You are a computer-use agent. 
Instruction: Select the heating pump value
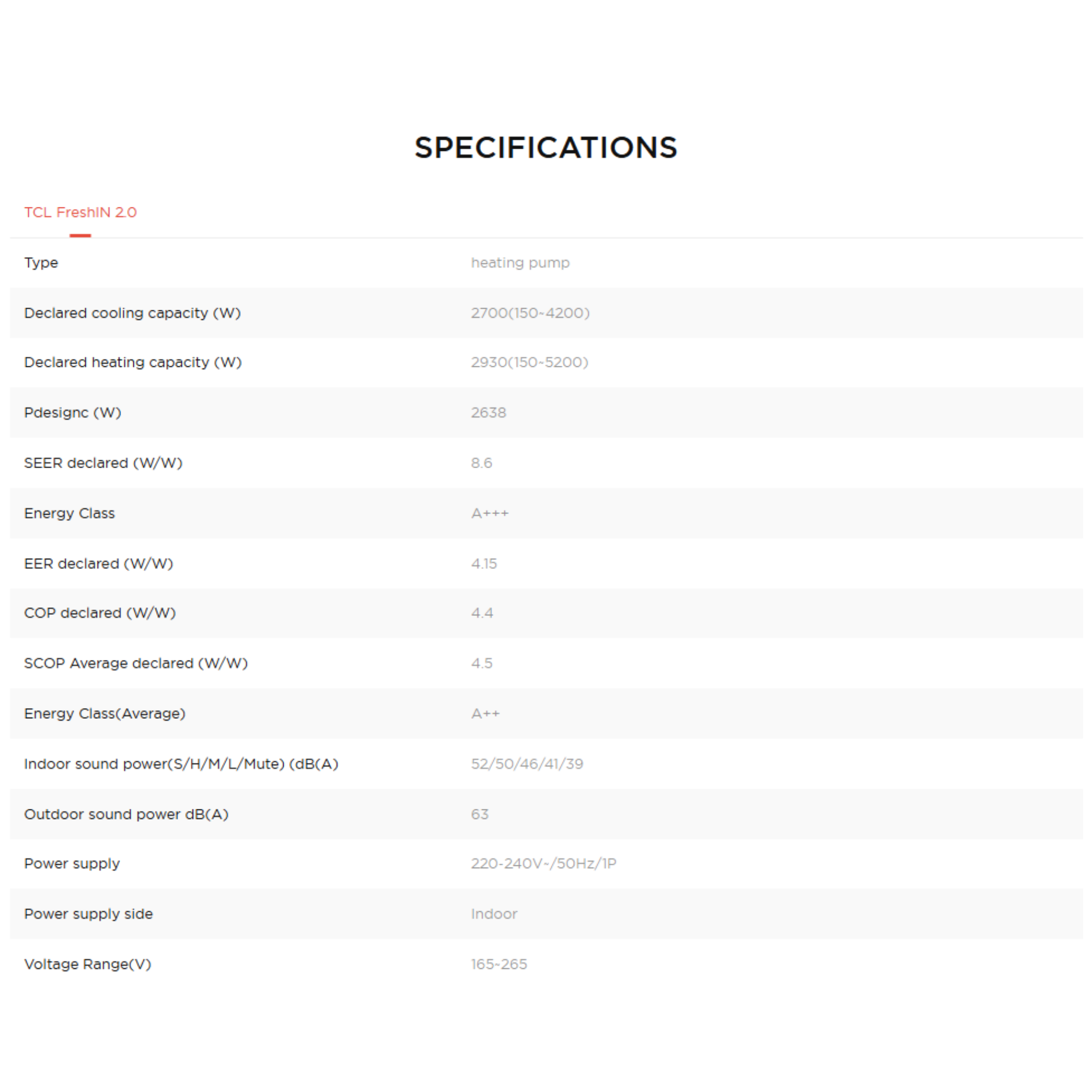click(x=520, y=263)
